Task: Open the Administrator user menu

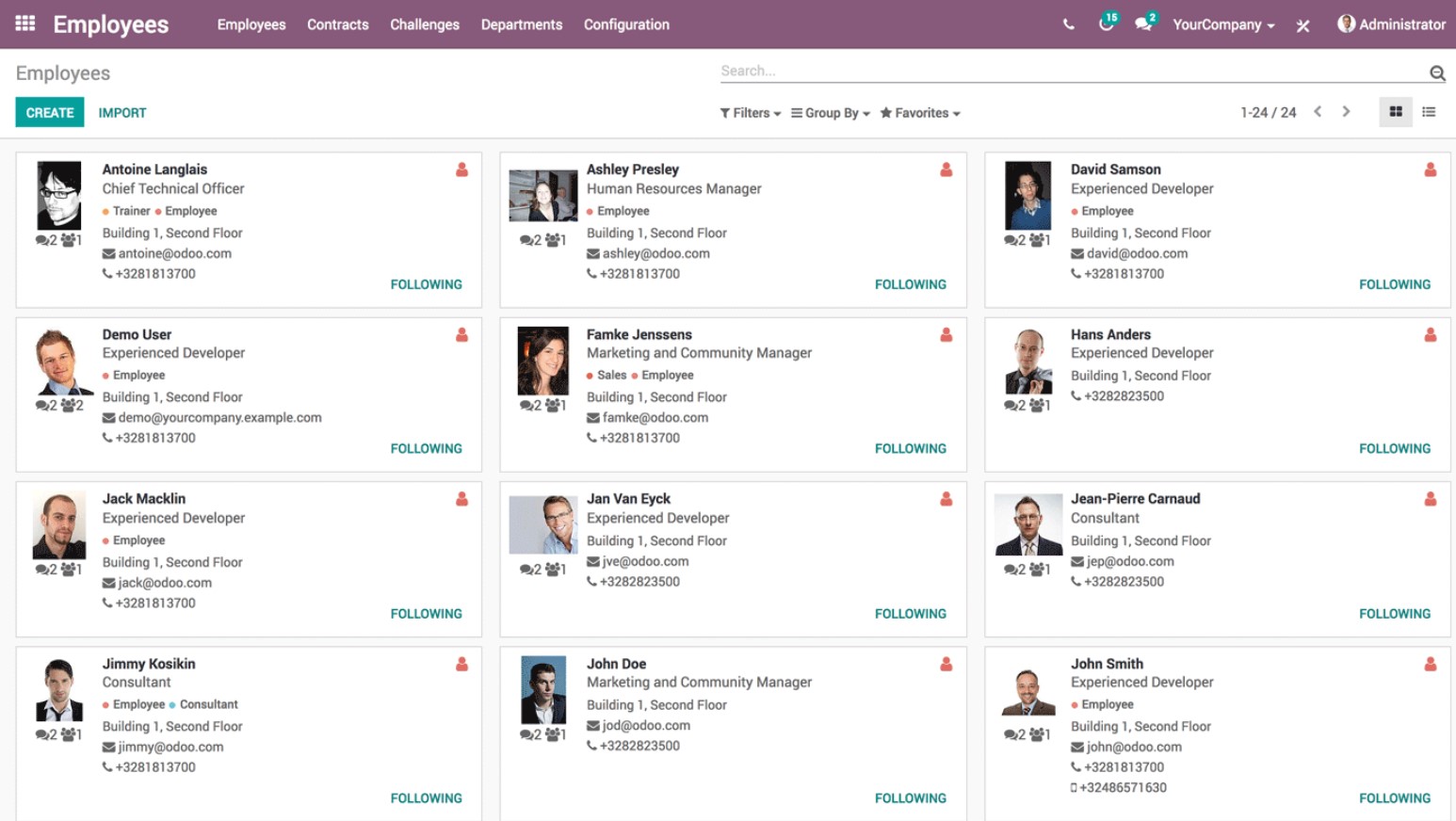Action: click(x=1391, y=24)
